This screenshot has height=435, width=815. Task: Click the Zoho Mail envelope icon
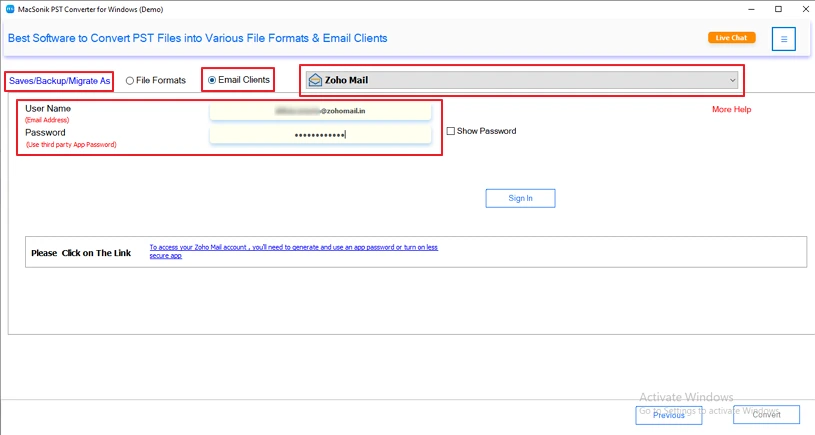[x=315, y=80]
